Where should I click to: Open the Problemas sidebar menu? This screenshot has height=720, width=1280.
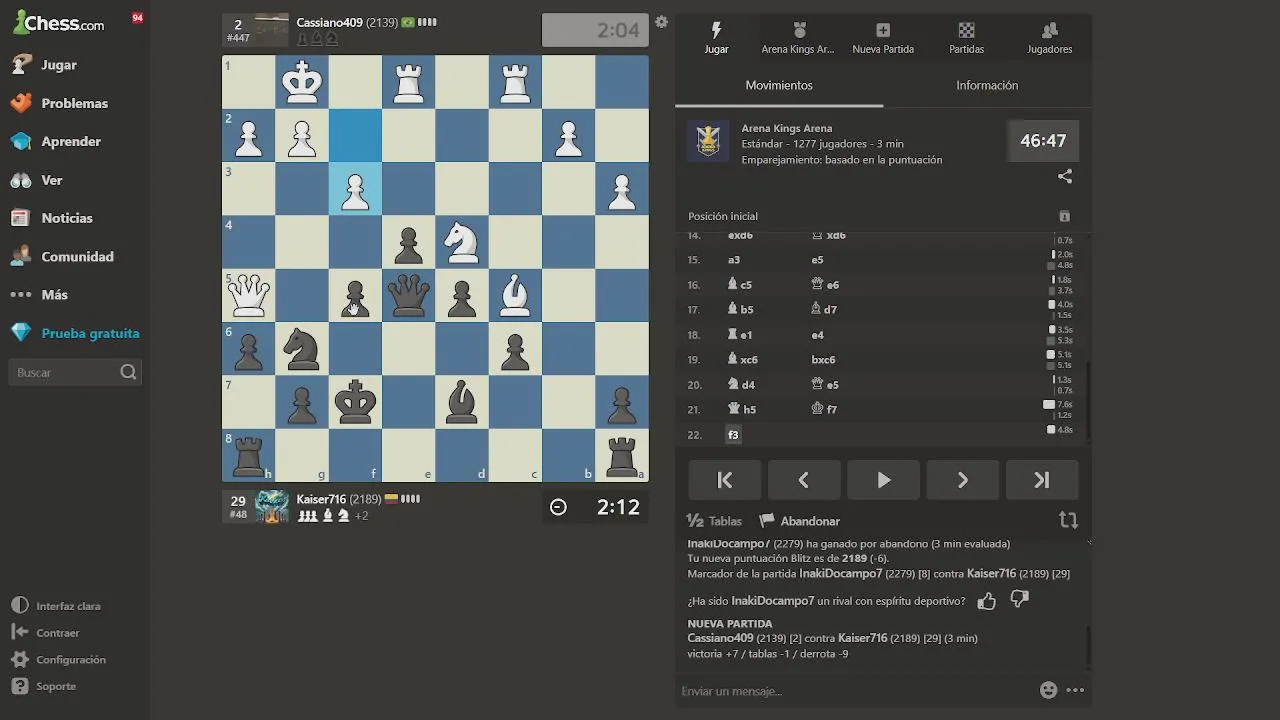75,103
